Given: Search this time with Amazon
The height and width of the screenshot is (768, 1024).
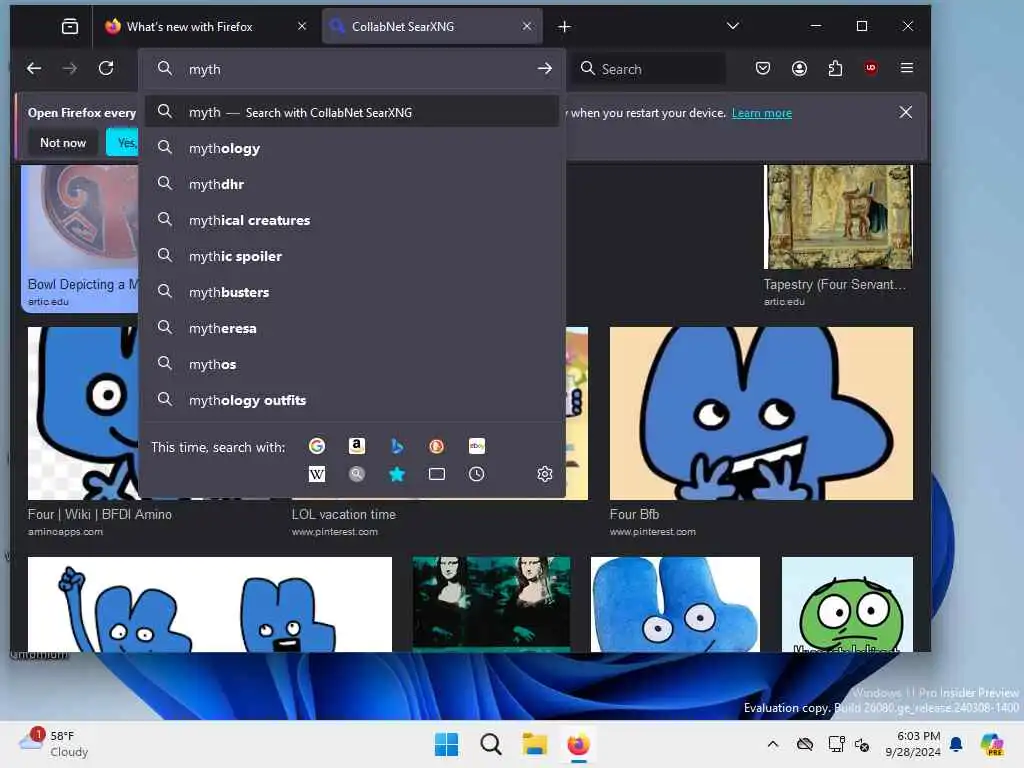Looking at the screenshot, I should [x=357, y=446].
